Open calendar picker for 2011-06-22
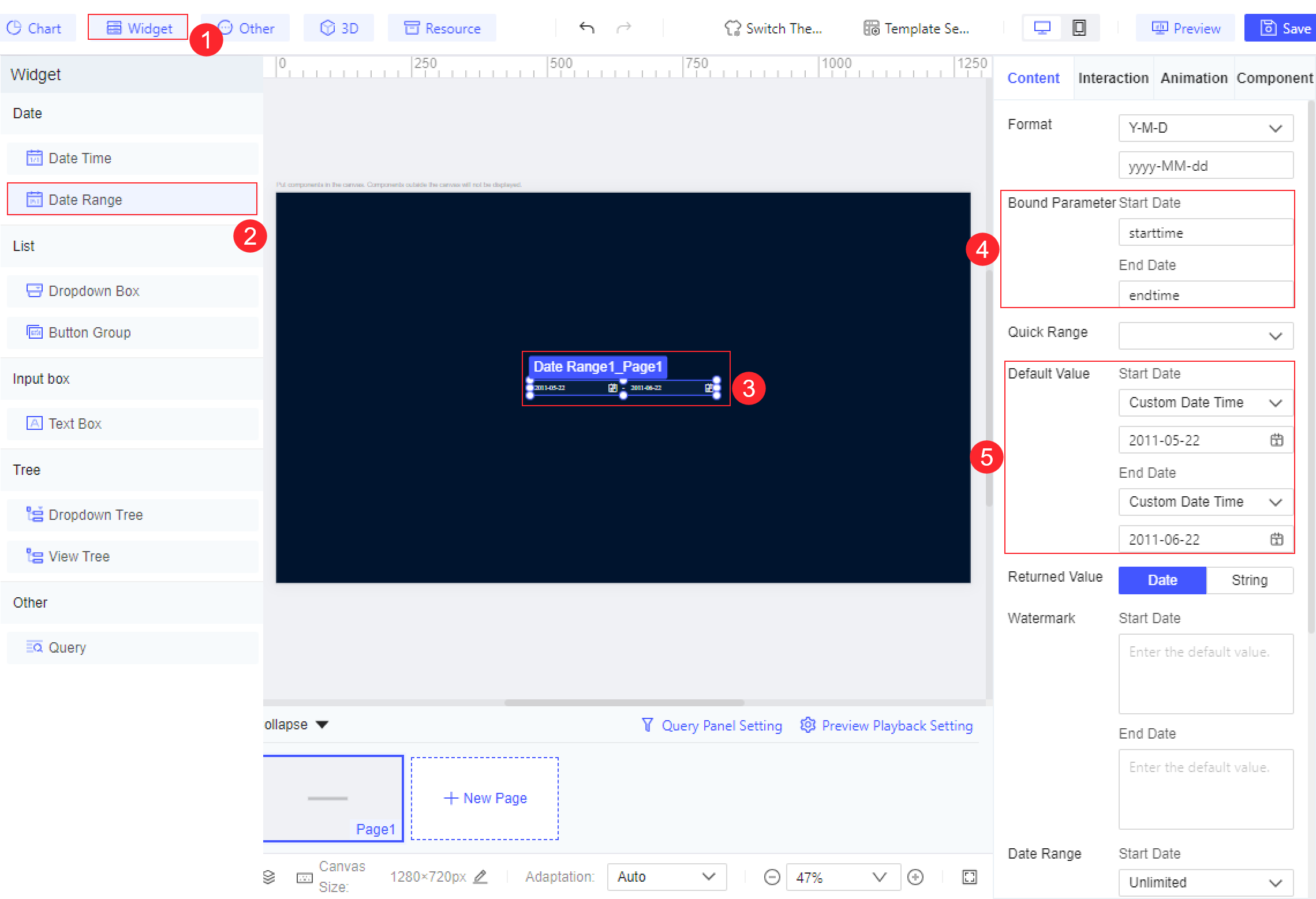 click(1276, 540)
